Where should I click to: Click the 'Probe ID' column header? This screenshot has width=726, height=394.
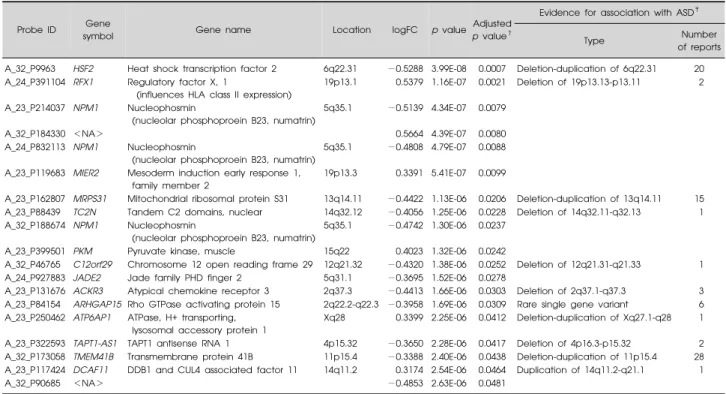coord(37,30)
